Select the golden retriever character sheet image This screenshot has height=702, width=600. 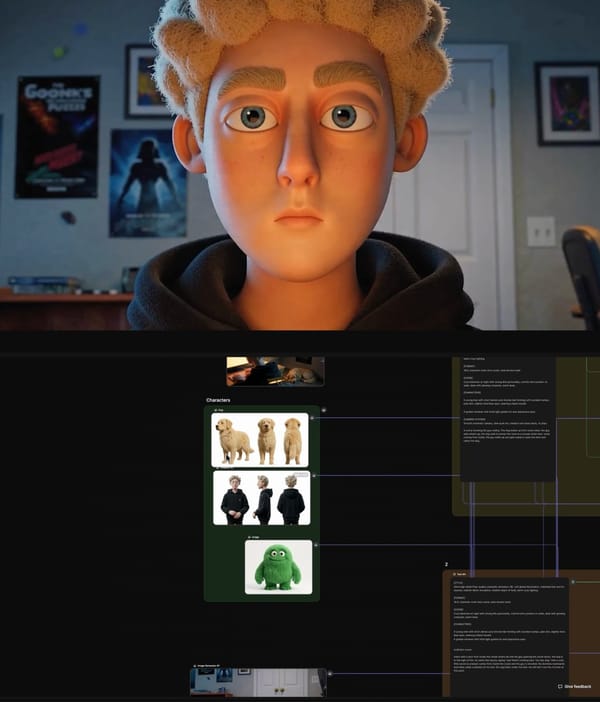(x=260, y=440)
